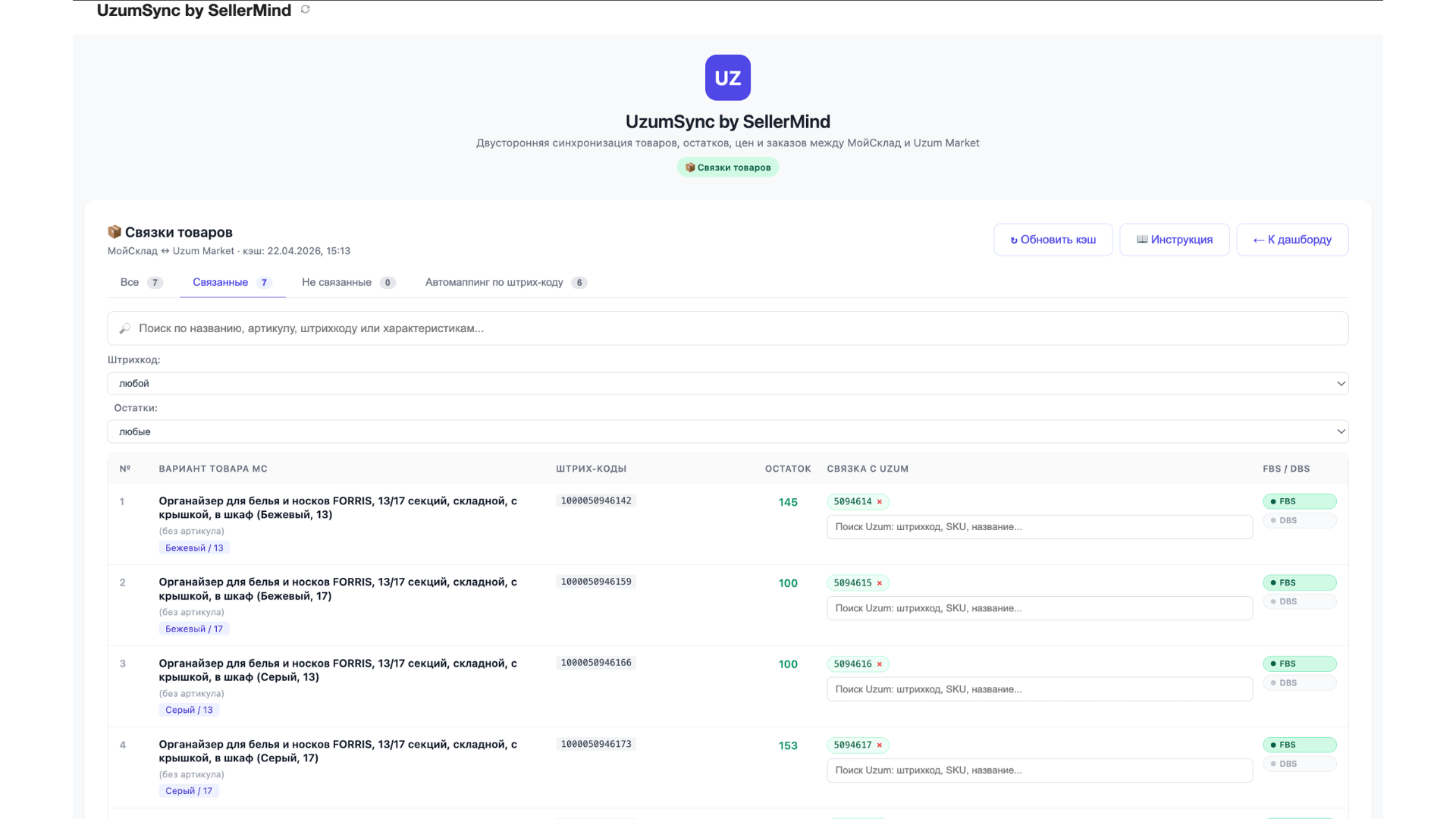Click the package icon near Связки товаров heading
Image resolution: width=1456 pixels, height=819 pixels.
tap(115, 232)
